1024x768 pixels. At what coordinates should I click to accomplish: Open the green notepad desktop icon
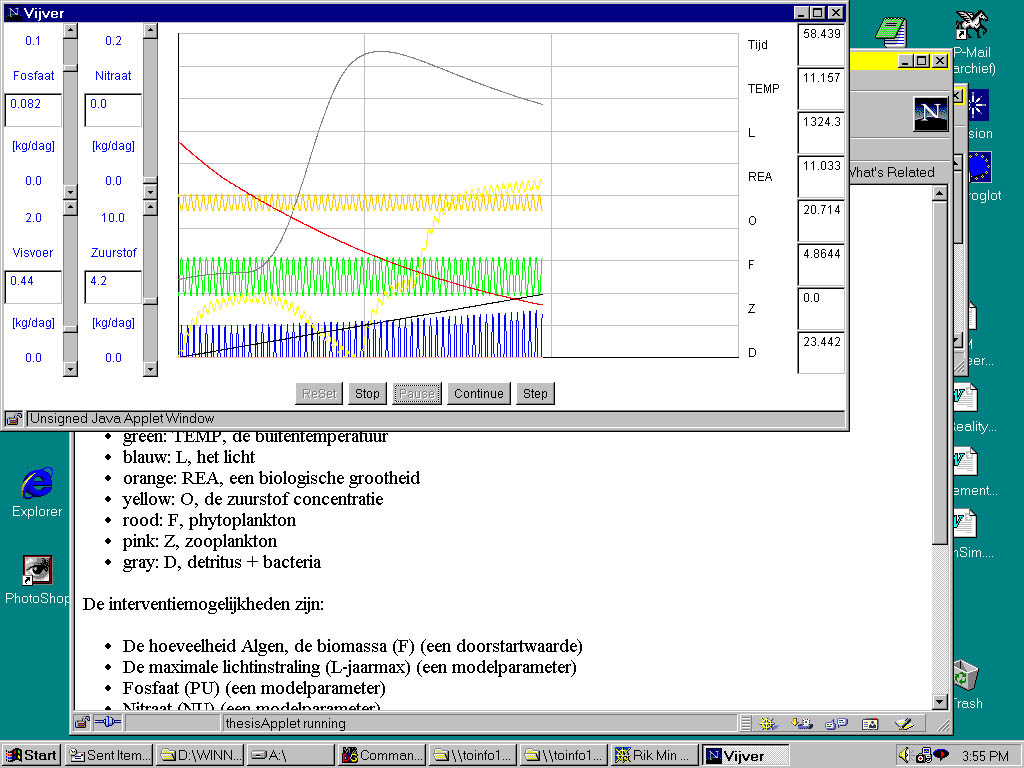(891, 32)
